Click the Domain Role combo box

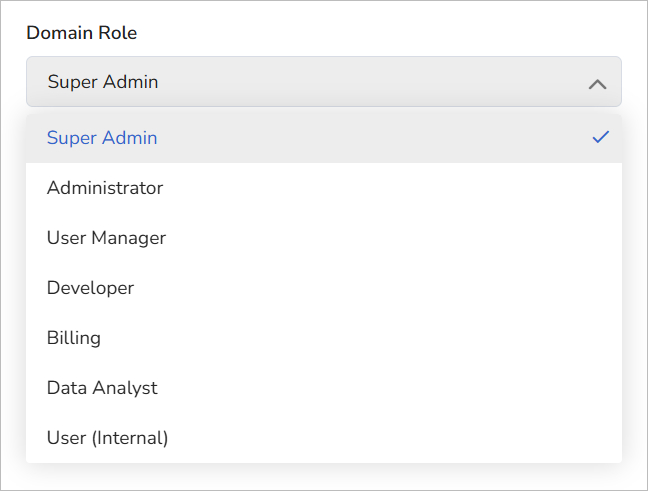point(323,82)
